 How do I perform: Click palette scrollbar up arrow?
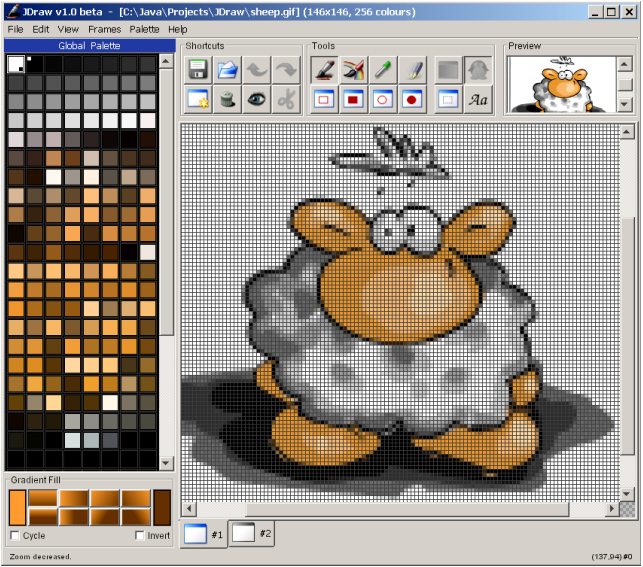pyautogui.click(x=166, y=61)
